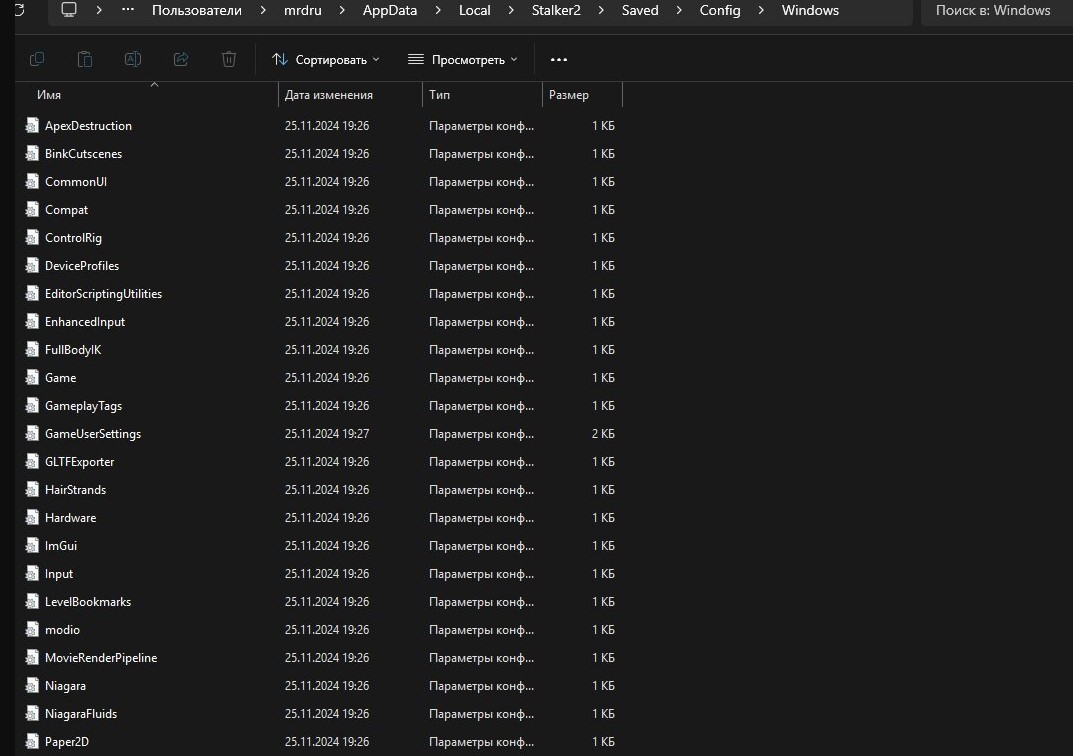This screenshot has width=1073, height=756.
Task: Sort files by Размер column header
Action: point(569,95)
